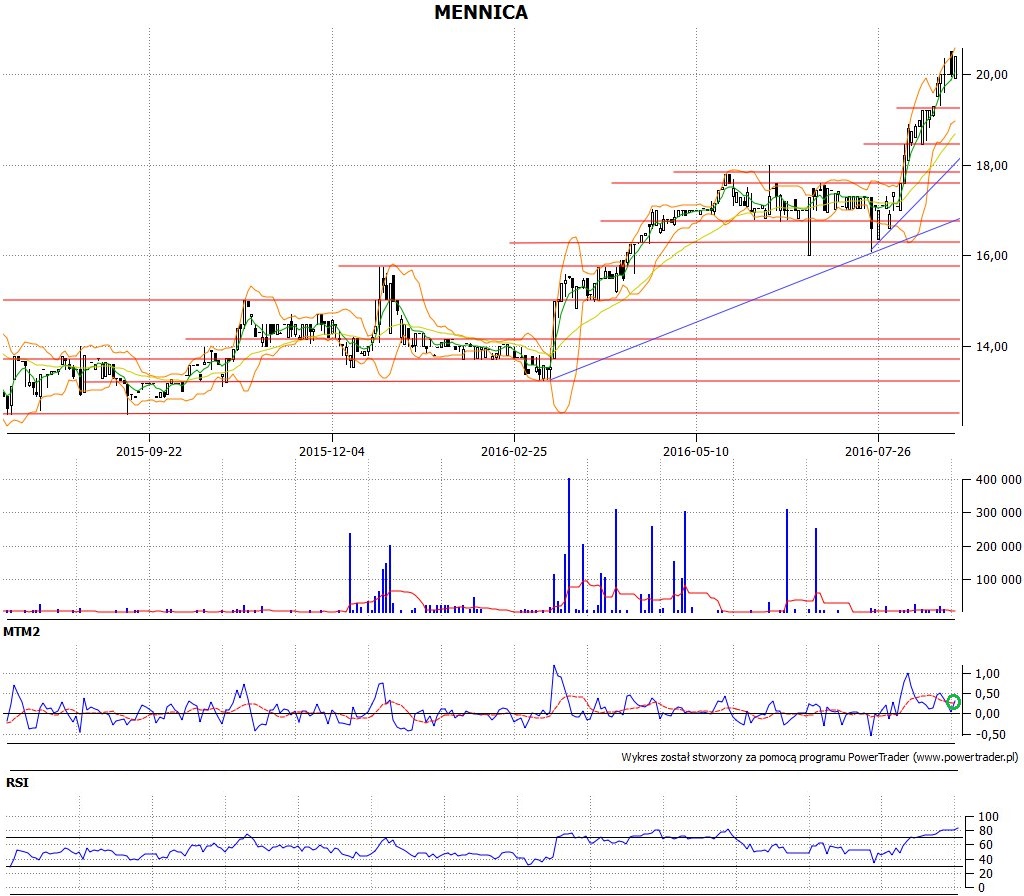
Task: Click the 100 000 volume axis label
Action: [999, 579]
